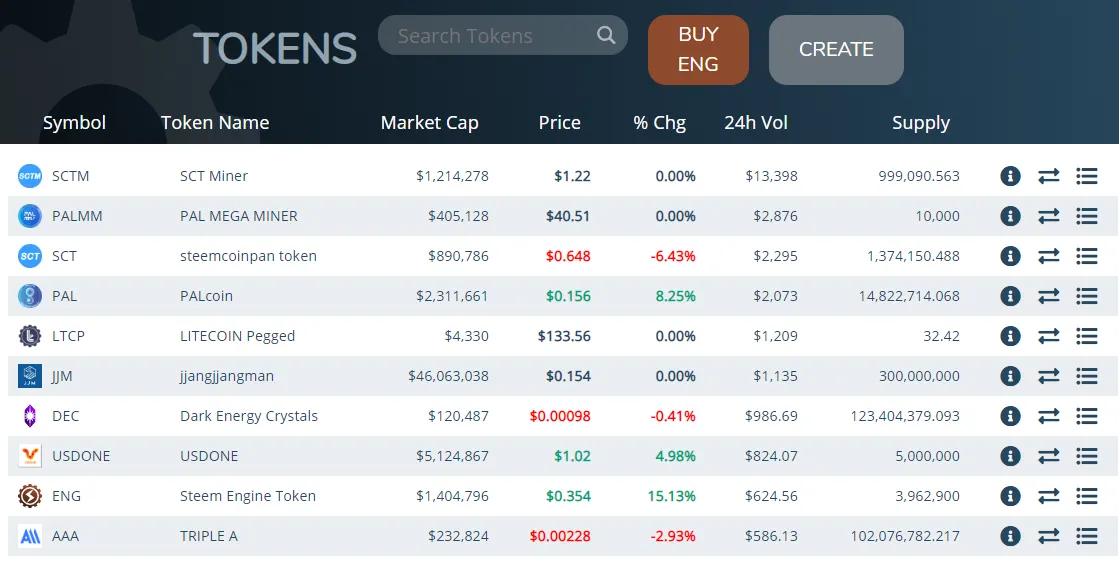The height and width of the screenshot is (562, 1119).
Task: Sort by % Chg column header
Action: point(659,123)
